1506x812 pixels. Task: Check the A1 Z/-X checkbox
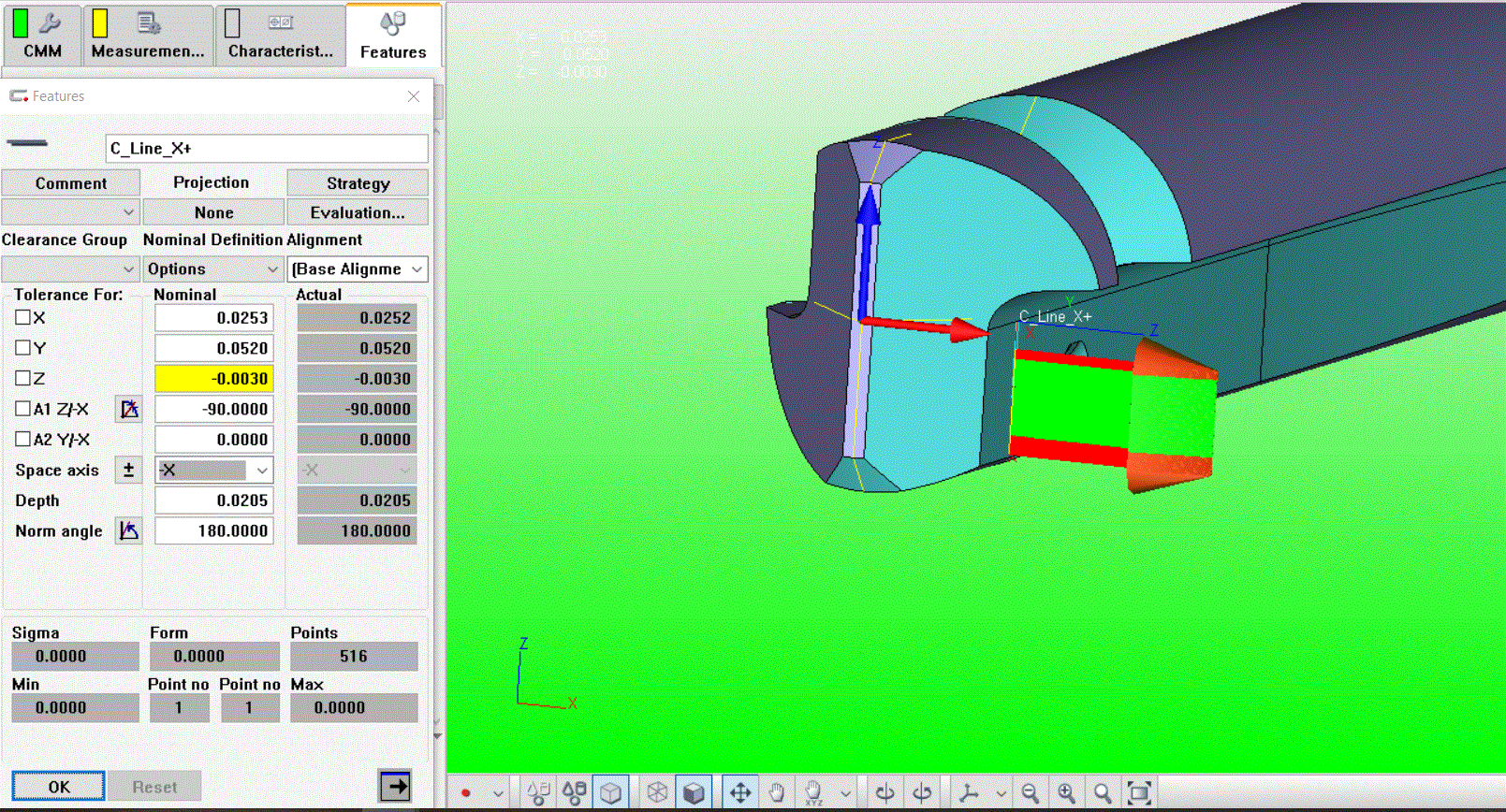(23, 409)
